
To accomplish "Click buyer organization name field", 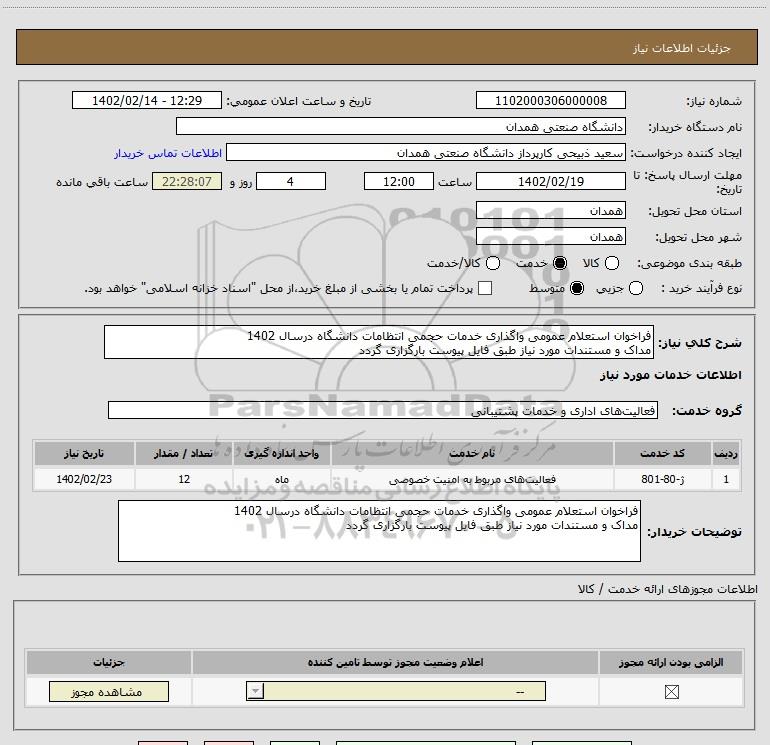I will (401, 127).
